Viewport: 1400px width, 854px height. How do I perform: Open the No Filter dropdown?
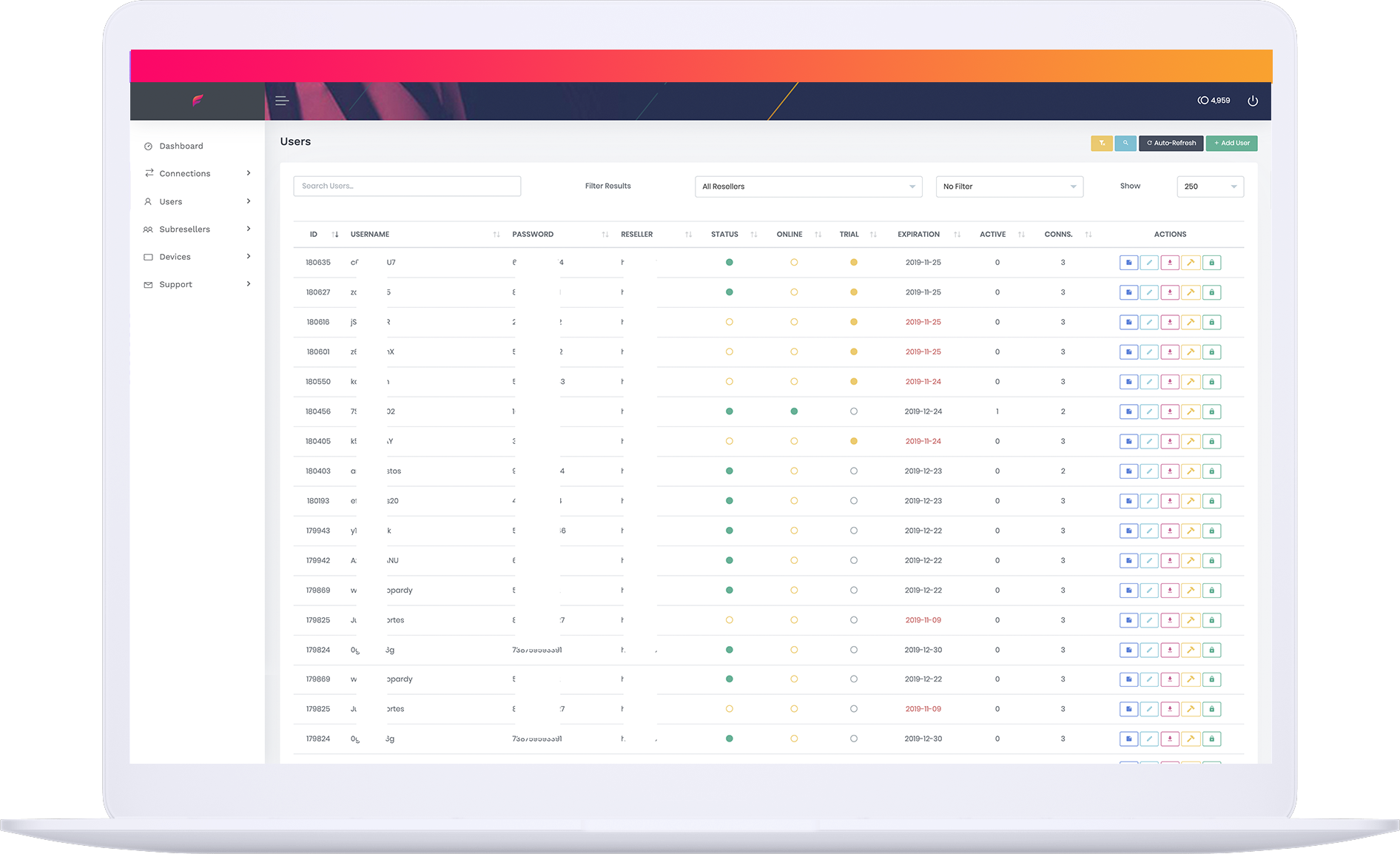[1009, 186]
